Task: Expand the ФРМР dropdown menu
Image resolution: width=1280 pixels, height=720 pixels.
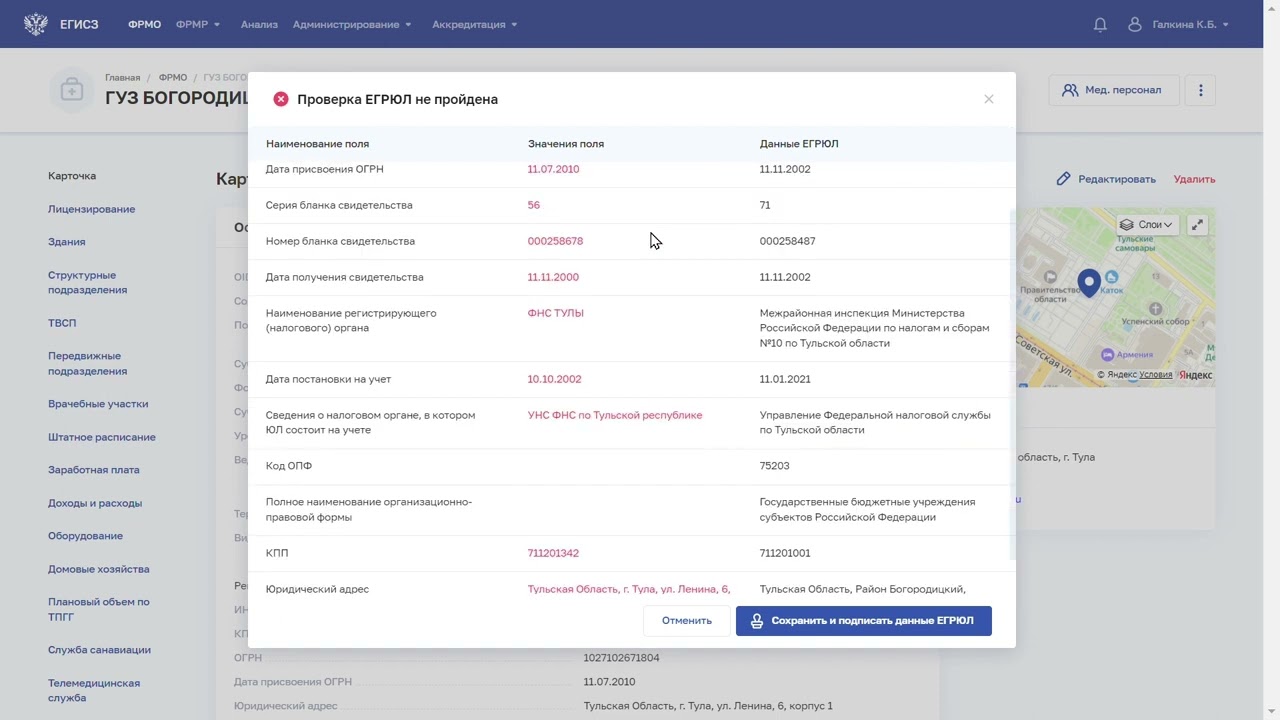Action: click(198, 24)
